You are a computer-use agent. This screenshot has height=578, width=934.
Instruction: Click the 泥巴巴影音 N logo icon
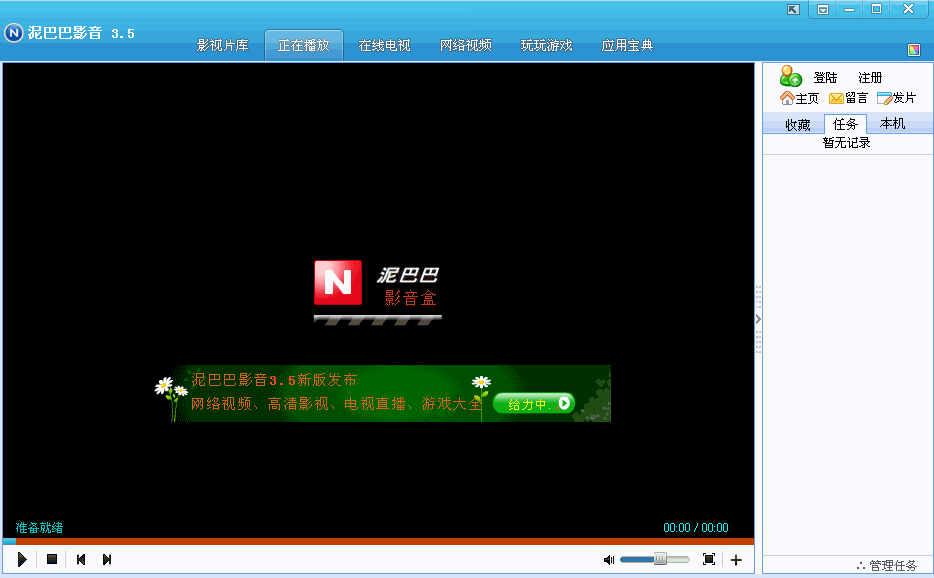coord(14,33)
